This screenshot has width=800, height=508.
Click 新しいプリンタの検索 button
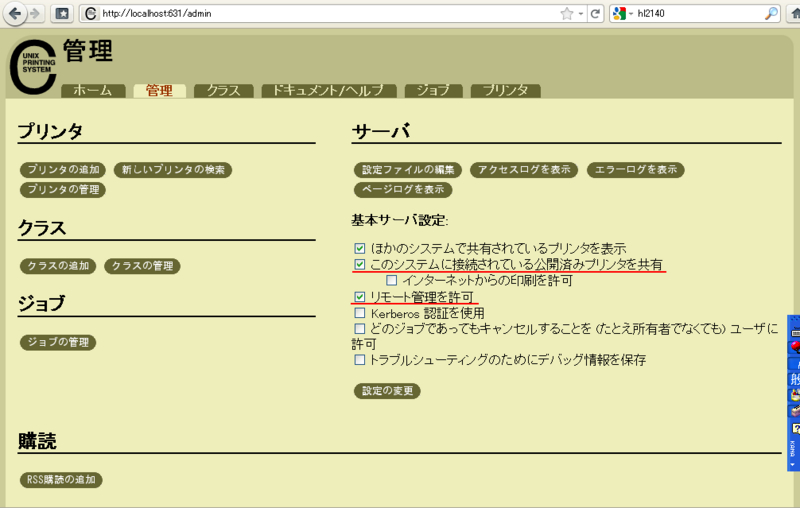pos(173,170)
